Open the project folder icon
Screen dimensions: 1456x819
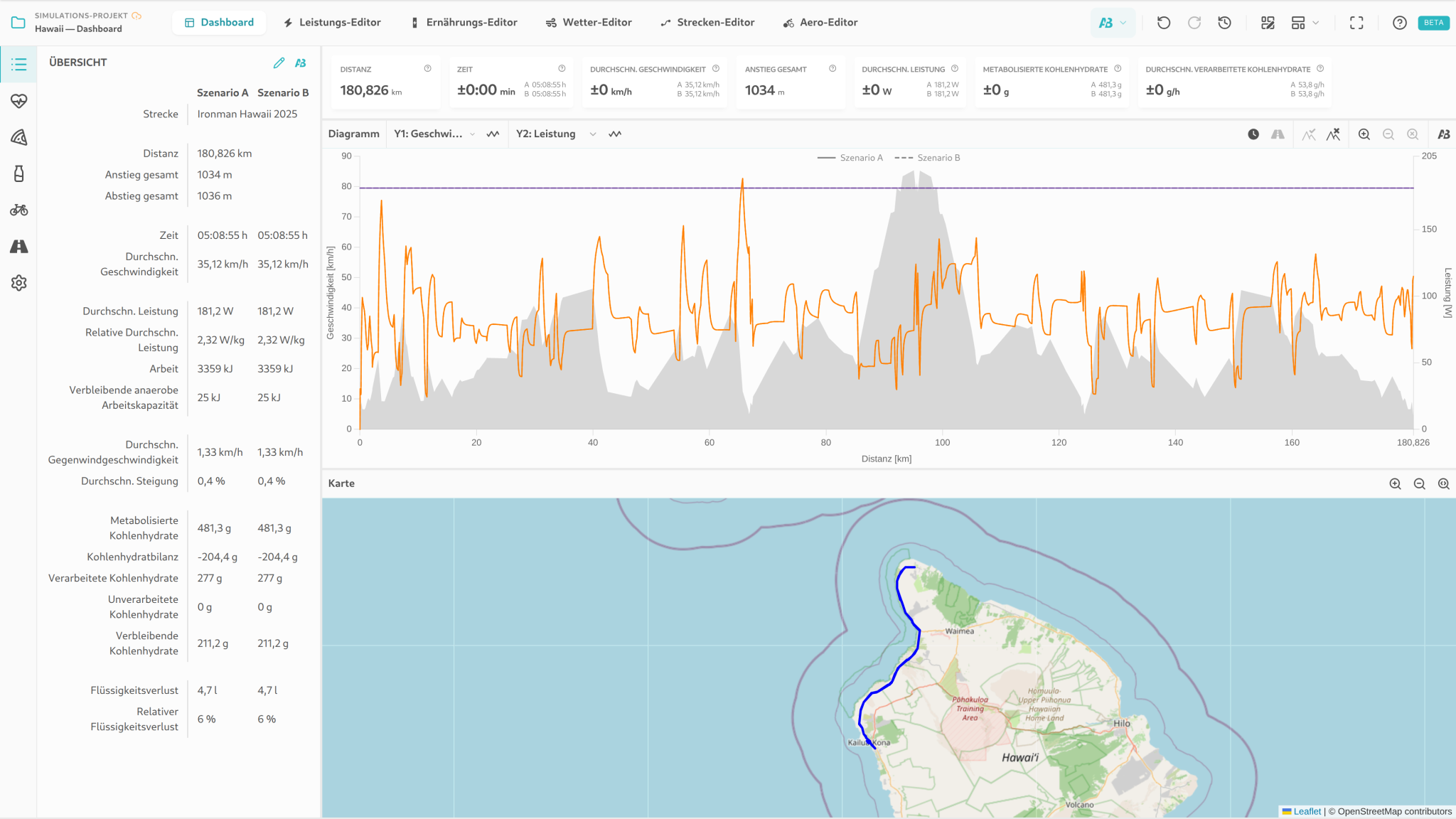click(18, 23)
